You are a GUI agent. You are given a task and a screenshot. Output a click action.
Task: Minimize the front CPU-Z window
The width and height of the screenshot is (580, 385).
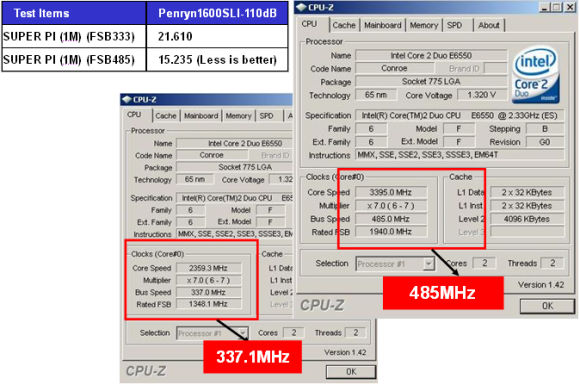(544, 8)
